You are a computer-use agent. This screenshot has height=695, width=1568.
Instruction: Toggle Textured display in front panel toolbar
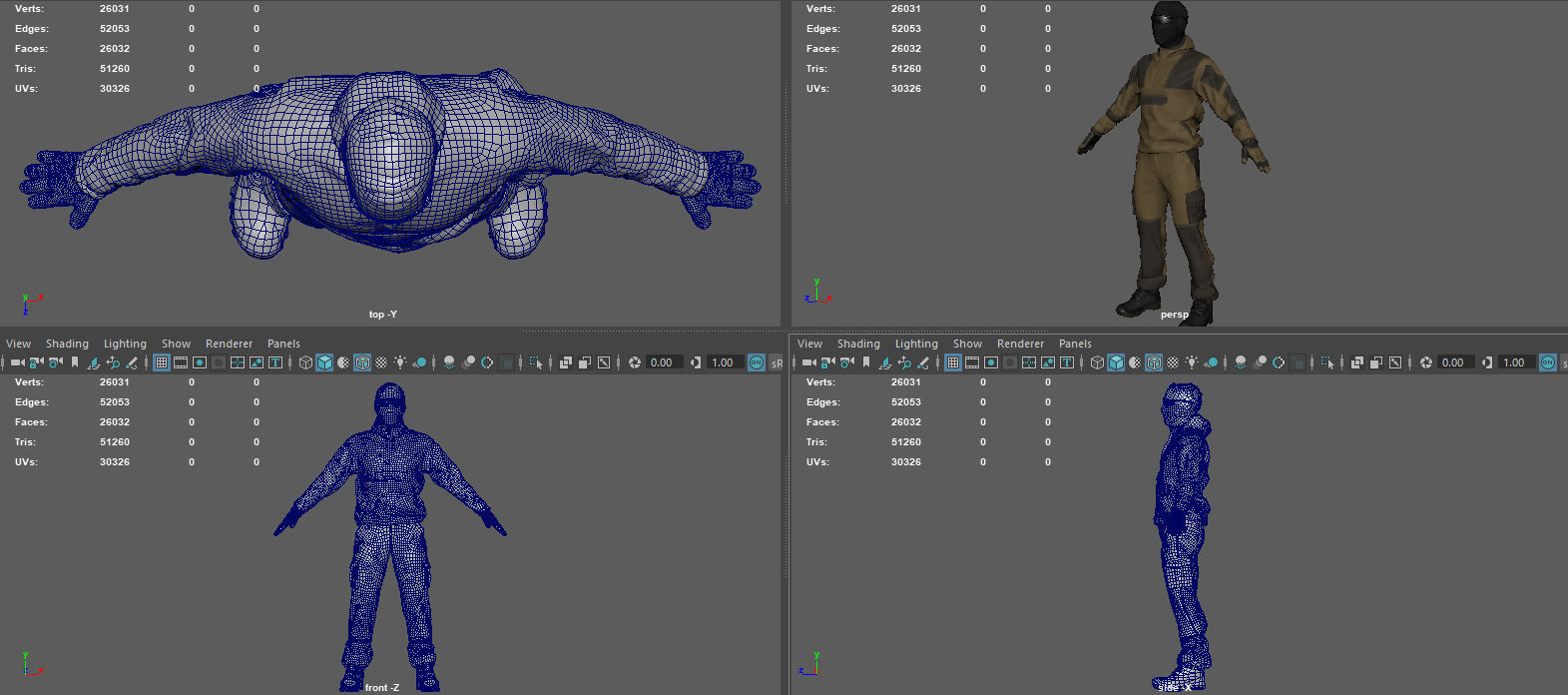(381, 362)
